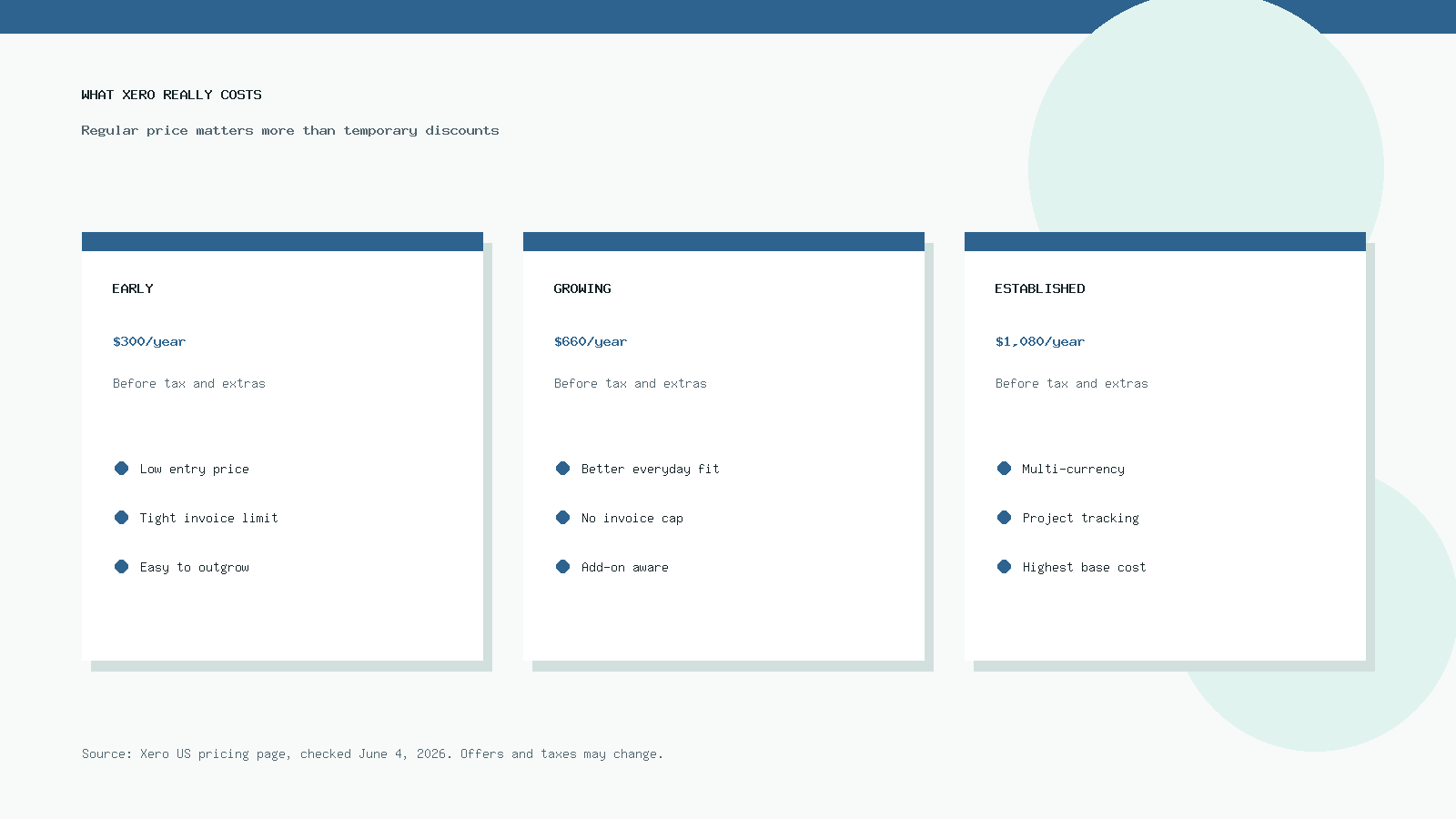Click the 'No invoice cap' text
1456x819 pixels.
click(x=632, y=519)
